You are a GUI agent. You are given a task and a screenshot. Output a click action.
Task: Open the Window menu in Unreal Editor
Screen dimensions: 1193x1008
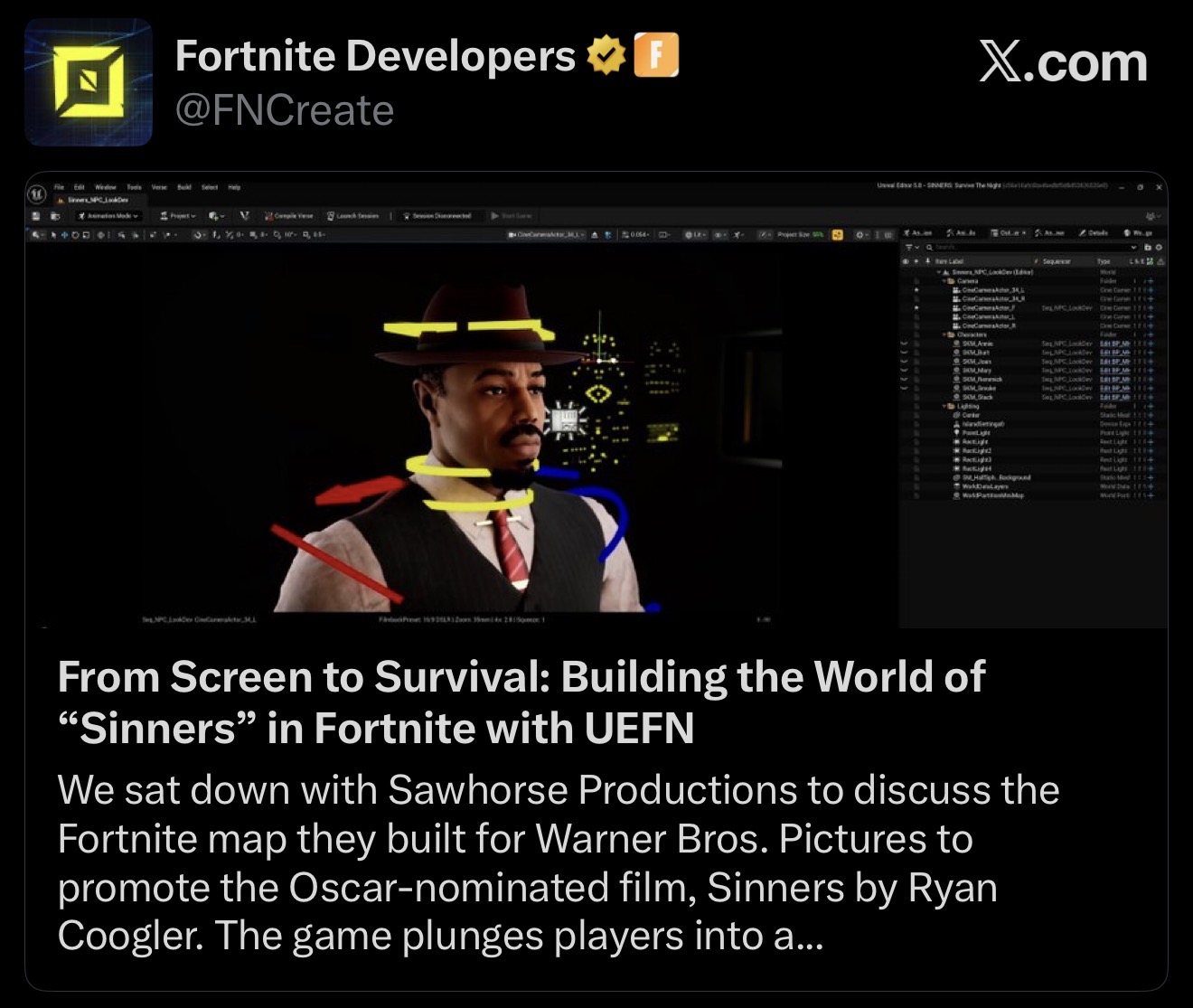pos(105,187)
